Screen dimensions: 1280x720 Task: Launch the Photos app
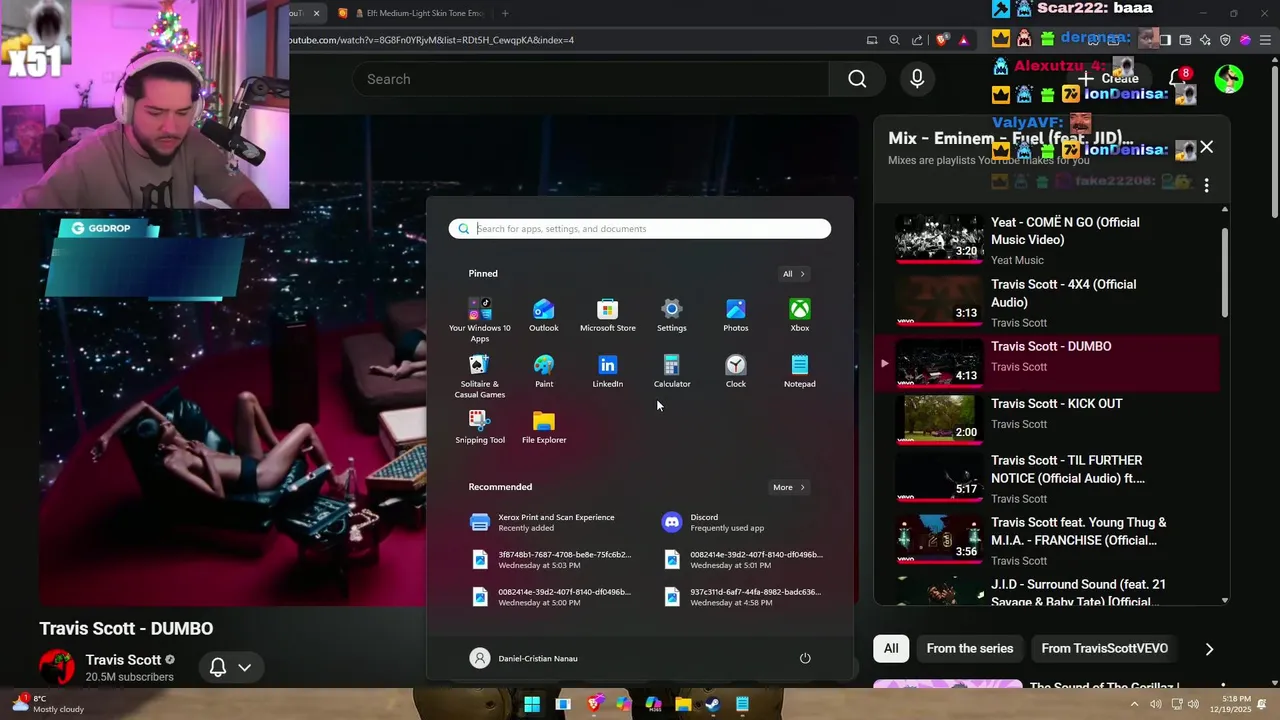pyautogui.click(x=736, y=315)
